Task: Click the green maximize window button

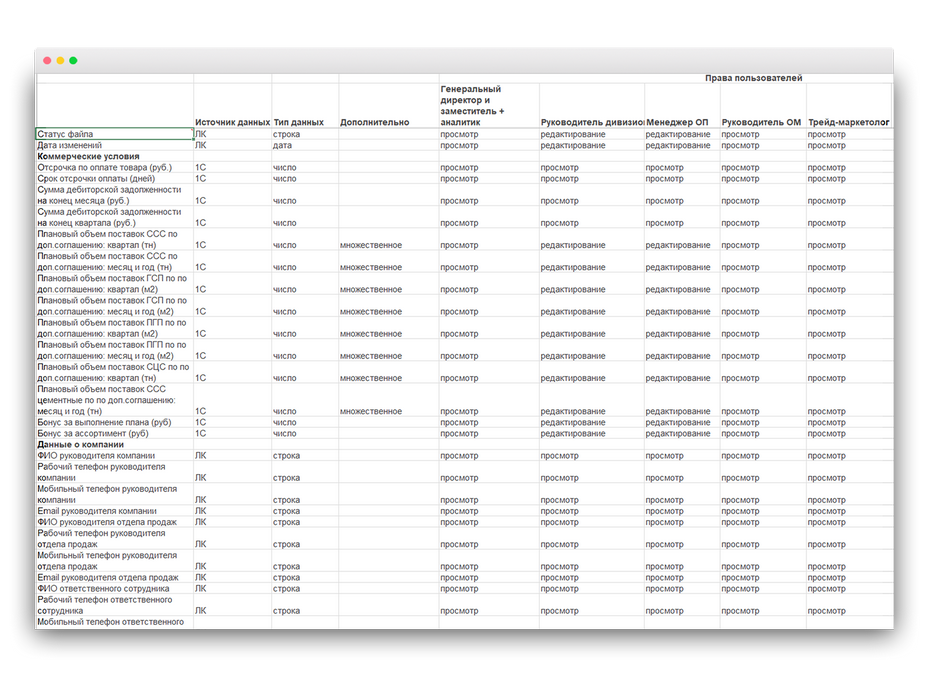Action: (x=73, y=61)
